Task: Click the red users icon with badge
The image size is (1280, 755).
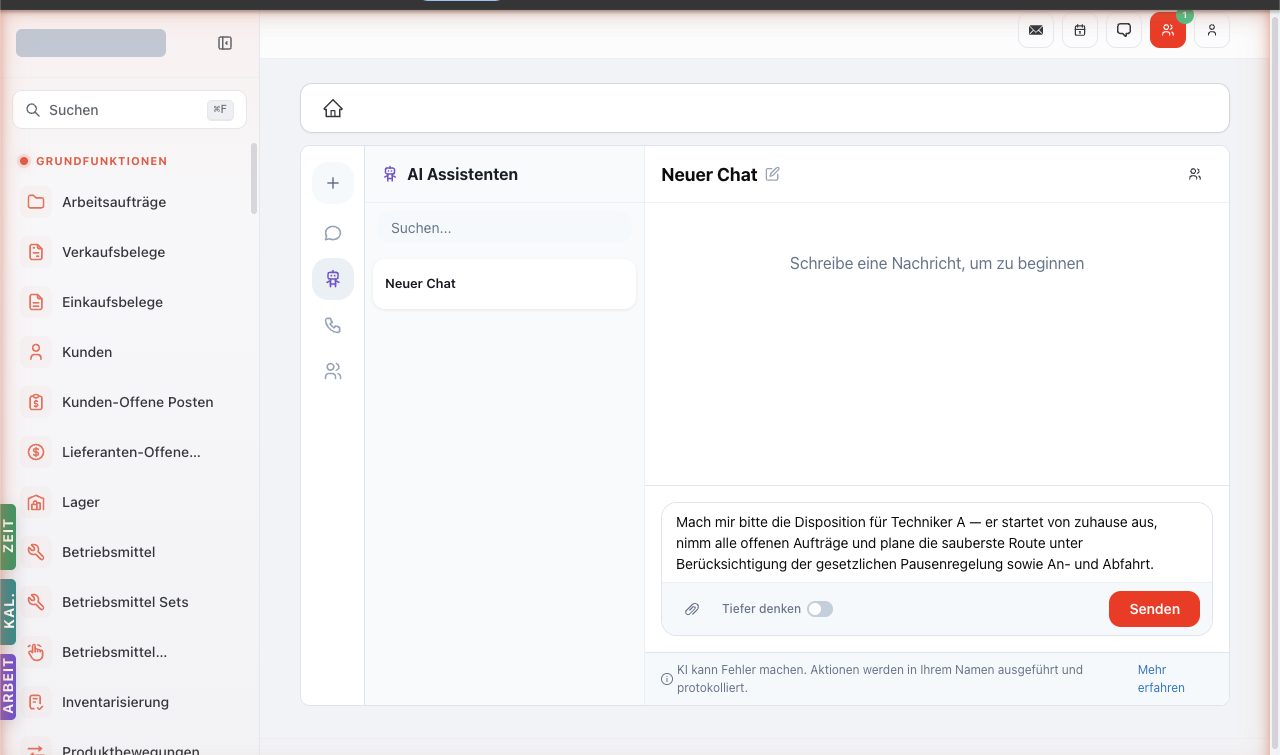Action: 1168,30
